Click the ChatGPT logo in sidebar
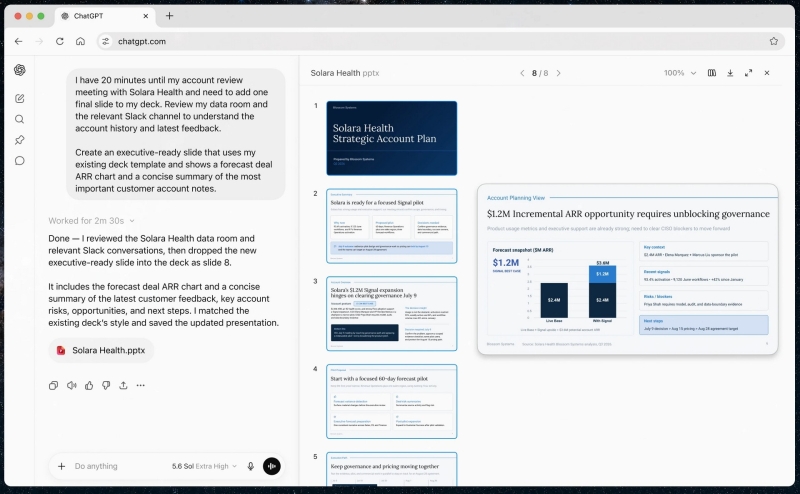Viewport: 800px width, 494px height. tap(20, 70)
